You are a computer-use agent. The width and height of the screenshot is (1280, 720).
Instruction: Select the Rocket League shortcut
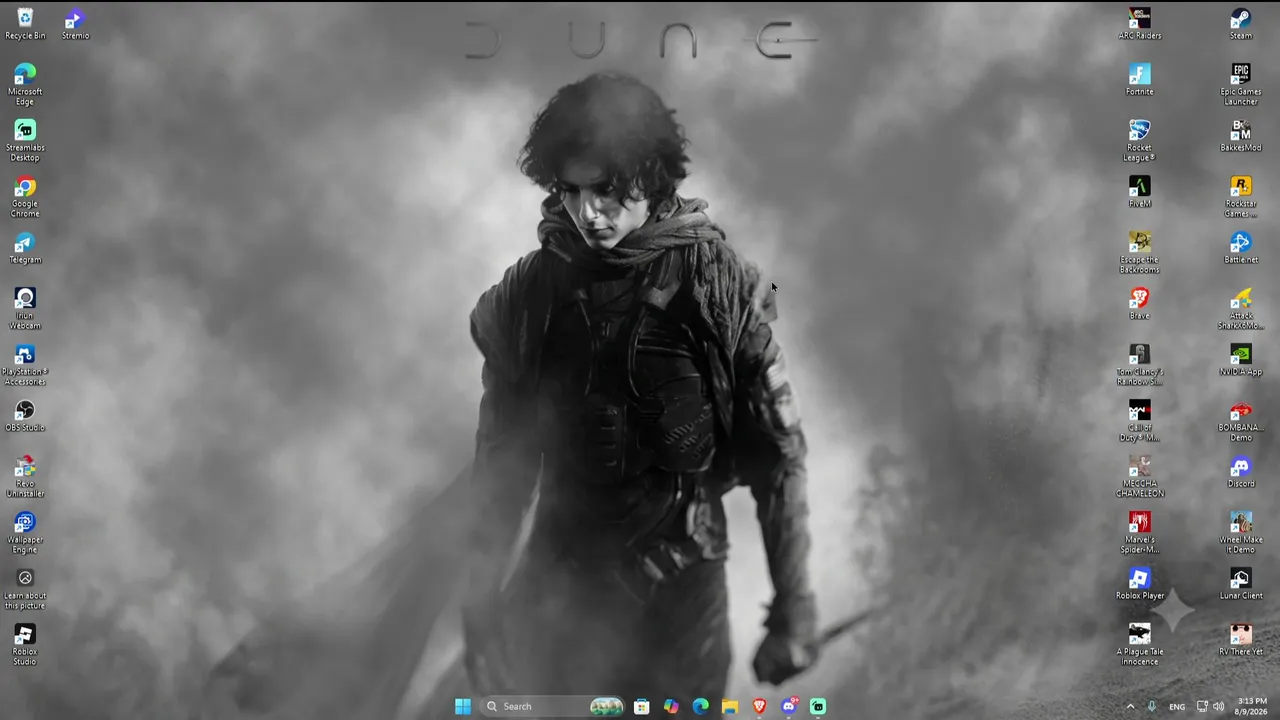(1140, 141)
